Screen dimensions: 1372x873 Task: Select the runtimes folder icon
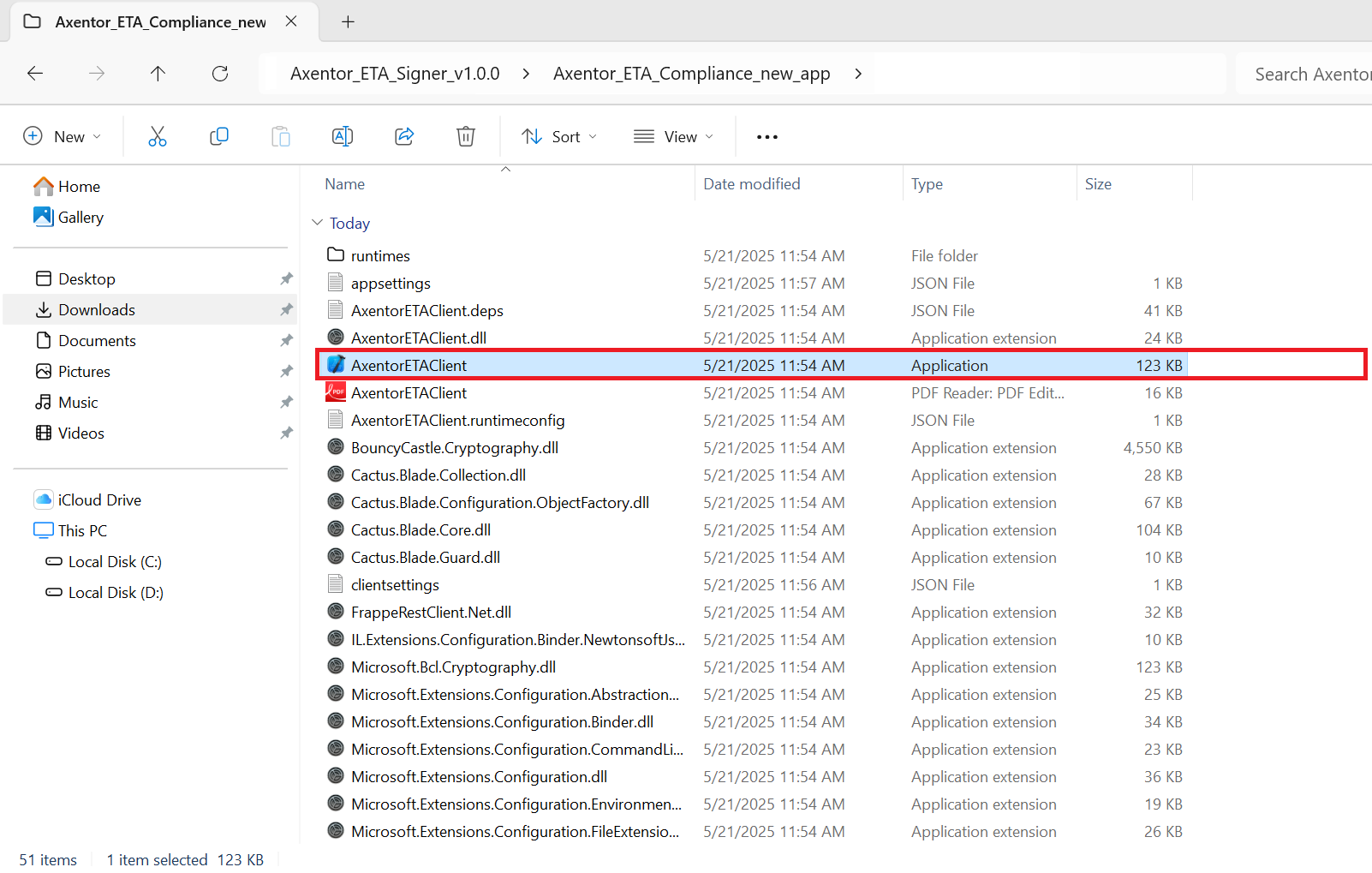point(336,254)
